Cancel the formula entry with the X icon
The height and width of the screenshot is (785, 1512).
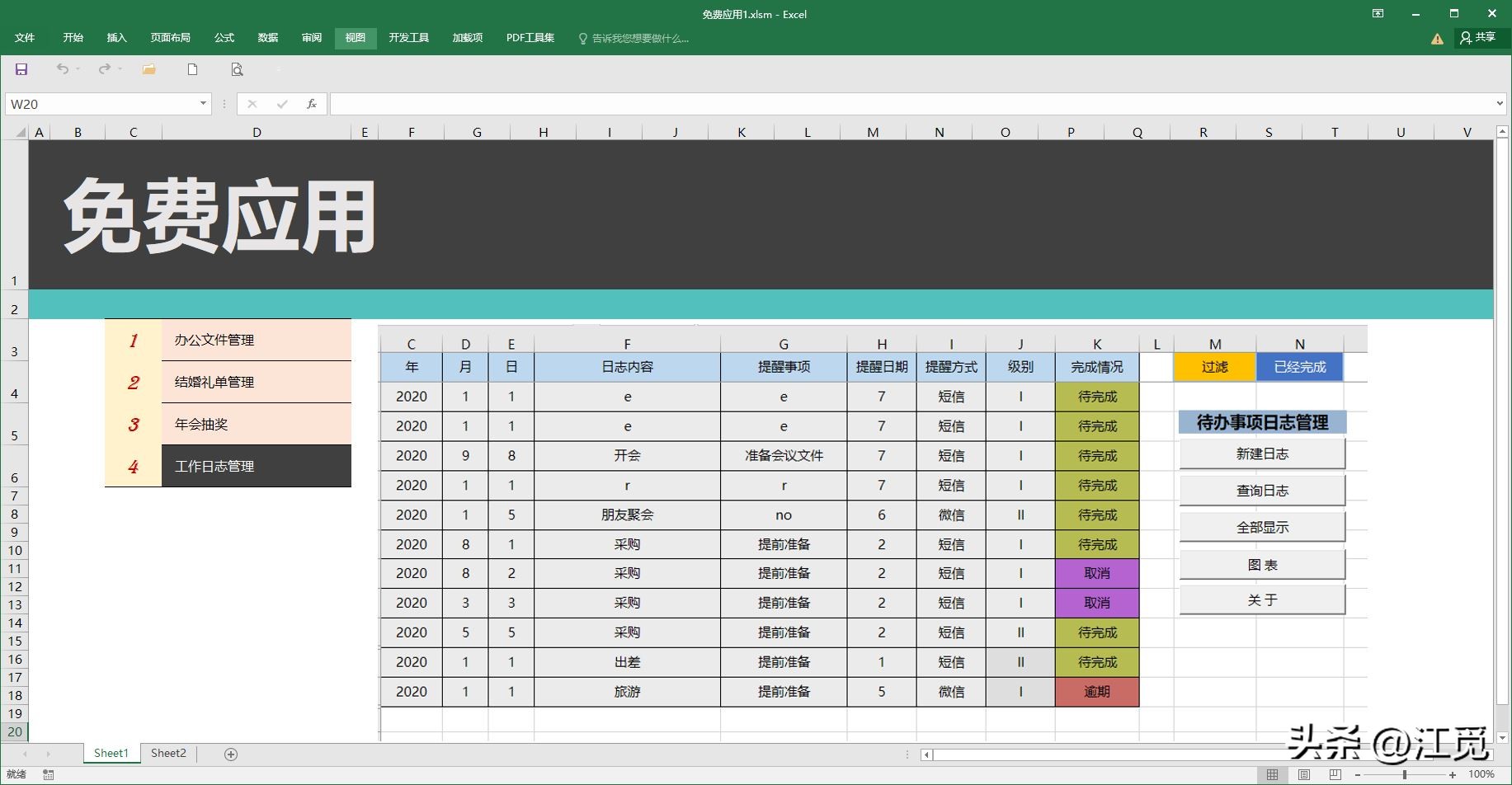point(252,104)
